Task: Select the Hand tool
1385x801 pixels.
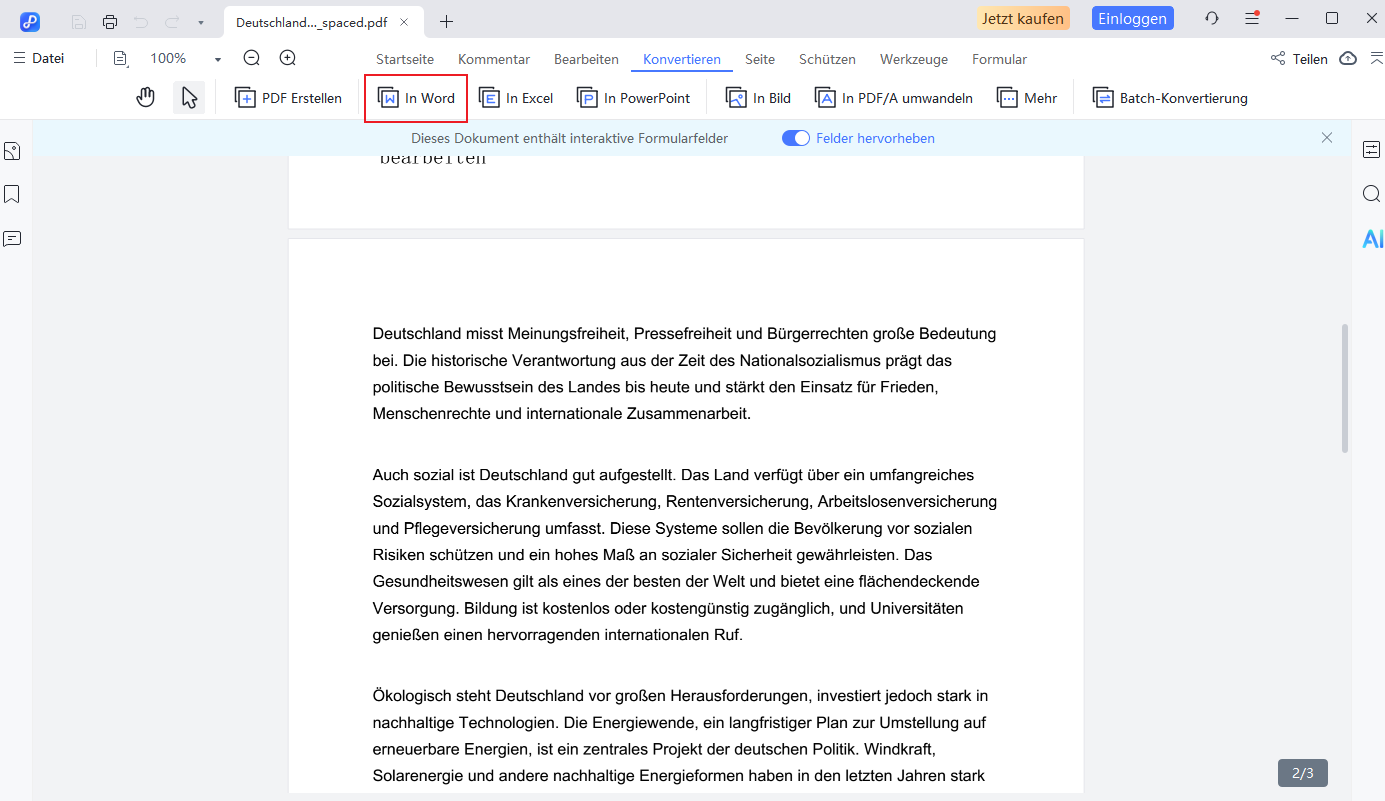Action: click(x=146, y=98)
